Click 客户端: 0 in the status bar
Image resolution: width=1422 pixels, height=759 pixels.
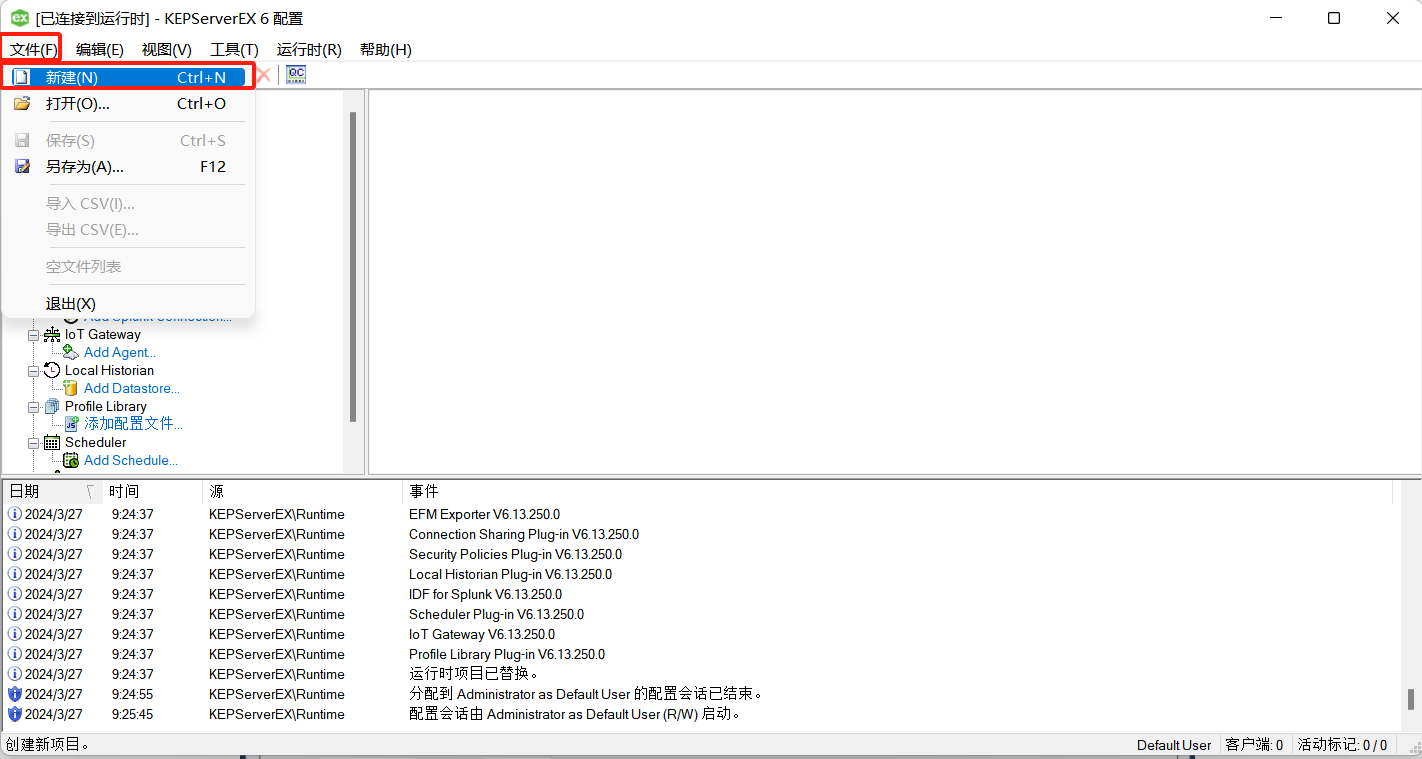[1254, 745]
